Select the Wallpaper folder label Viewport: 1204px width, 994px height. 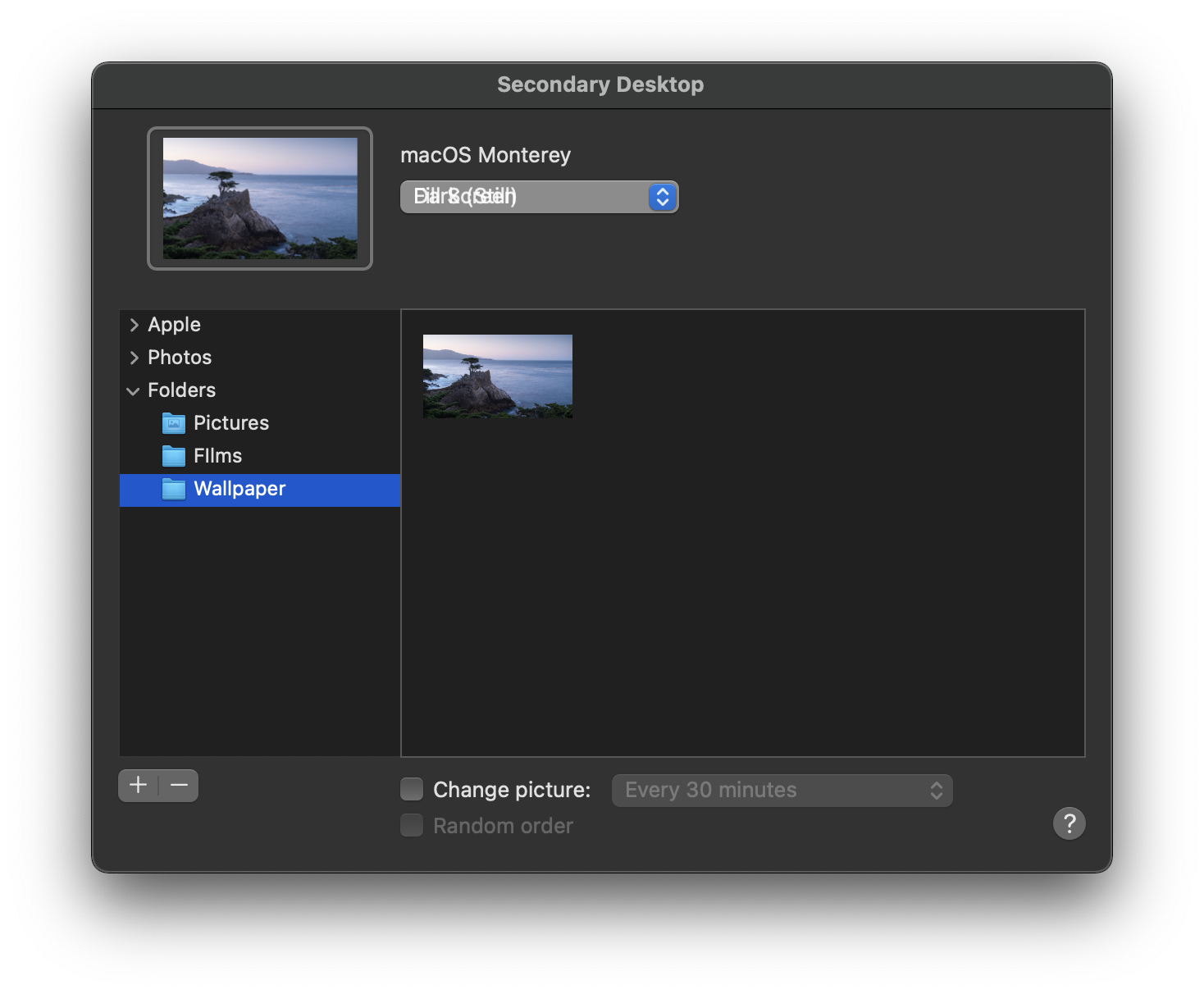[x=239, y=489]
